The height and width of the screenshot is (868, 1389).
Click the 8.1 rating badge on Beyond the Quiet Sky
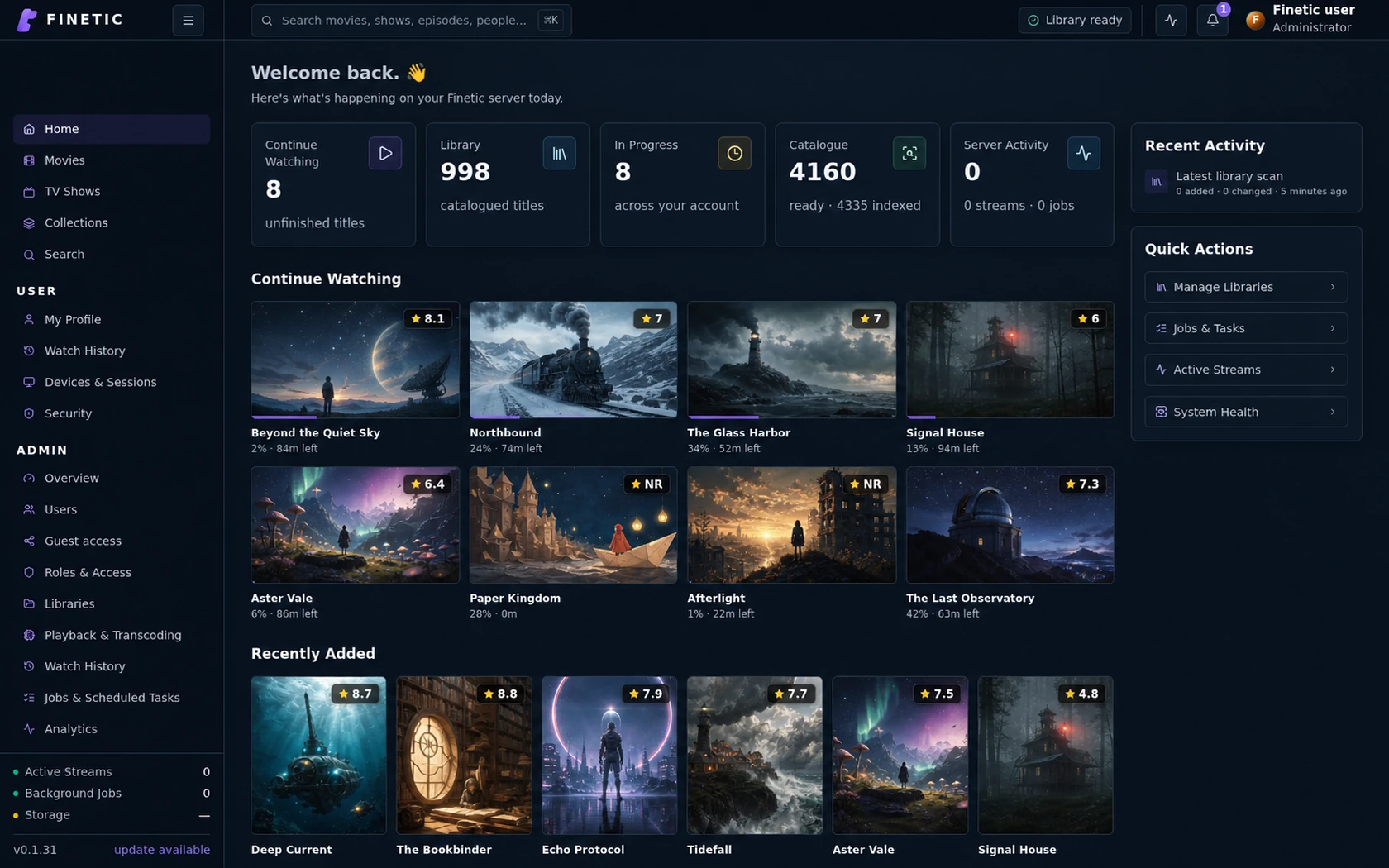click(427, 318)
